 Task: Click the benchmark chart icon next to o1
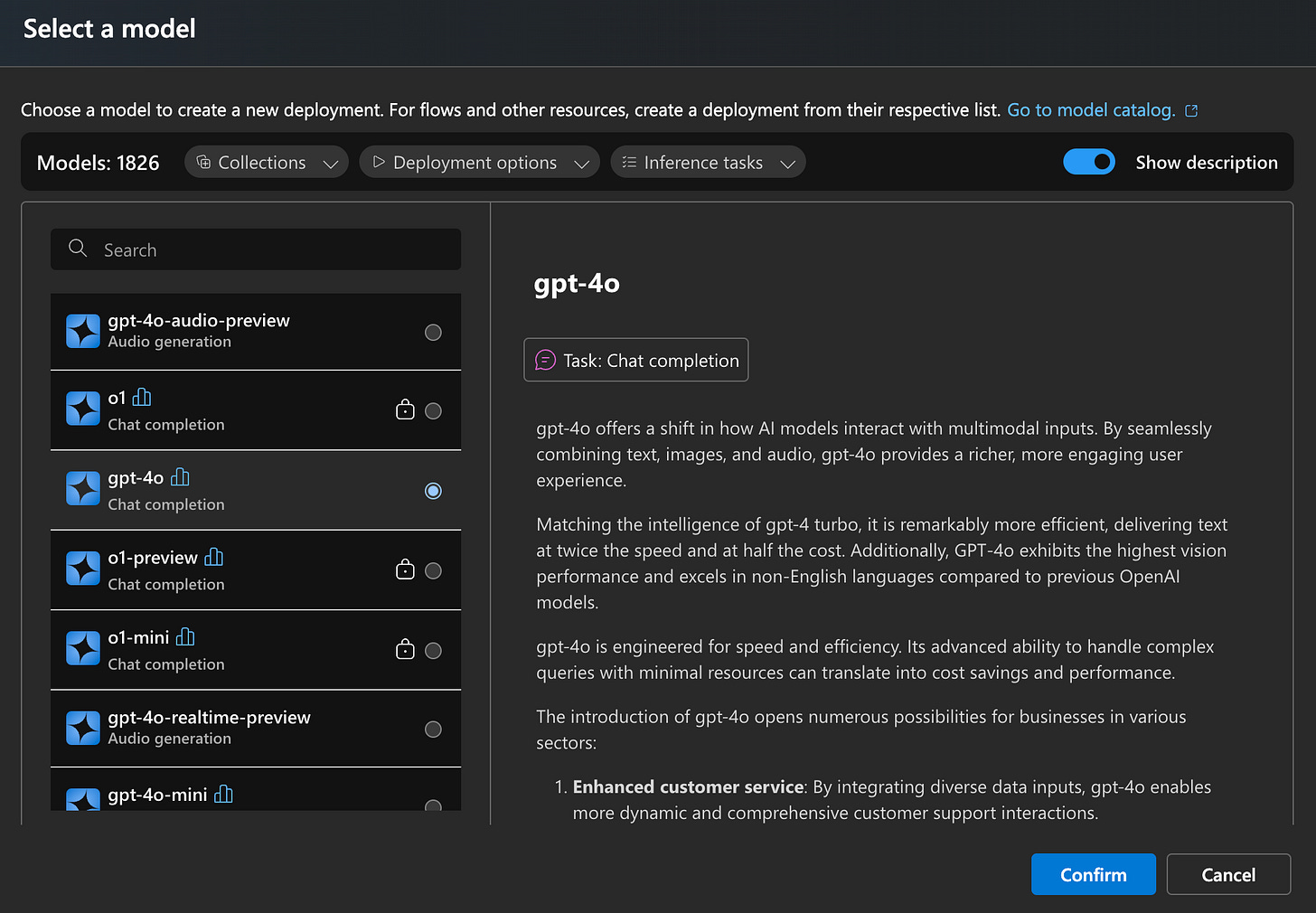click(143, 397)
